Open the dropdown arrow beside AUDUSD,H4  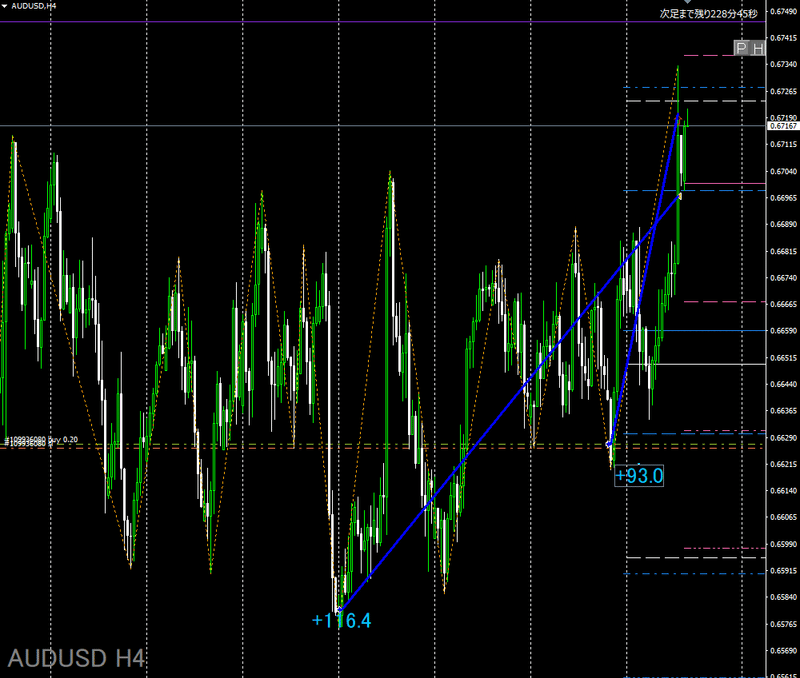[x=4, y=6]
